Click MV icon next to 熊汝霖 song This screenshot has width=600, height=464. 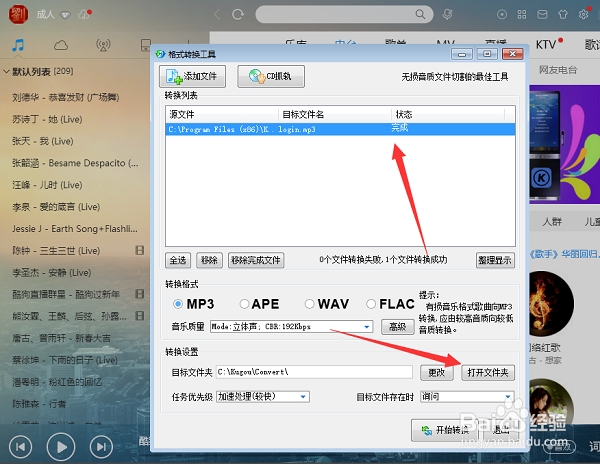140,316
